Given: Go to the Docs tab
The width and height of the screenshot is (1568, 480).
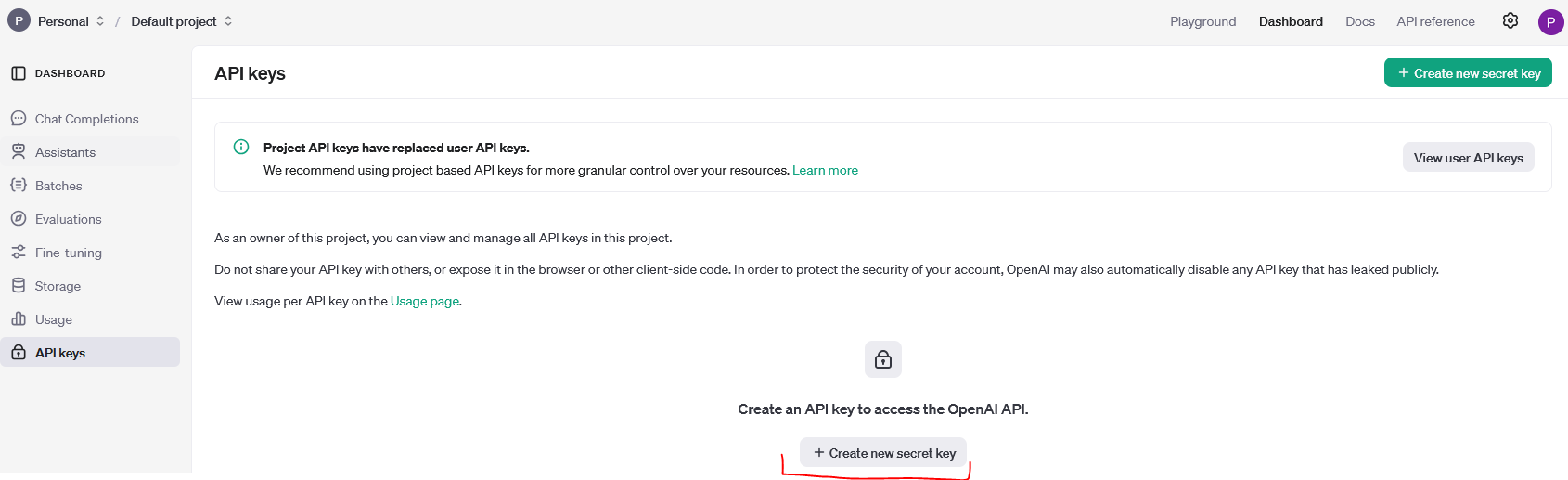Looking at the screenshot, I should tap(1360, 21).
